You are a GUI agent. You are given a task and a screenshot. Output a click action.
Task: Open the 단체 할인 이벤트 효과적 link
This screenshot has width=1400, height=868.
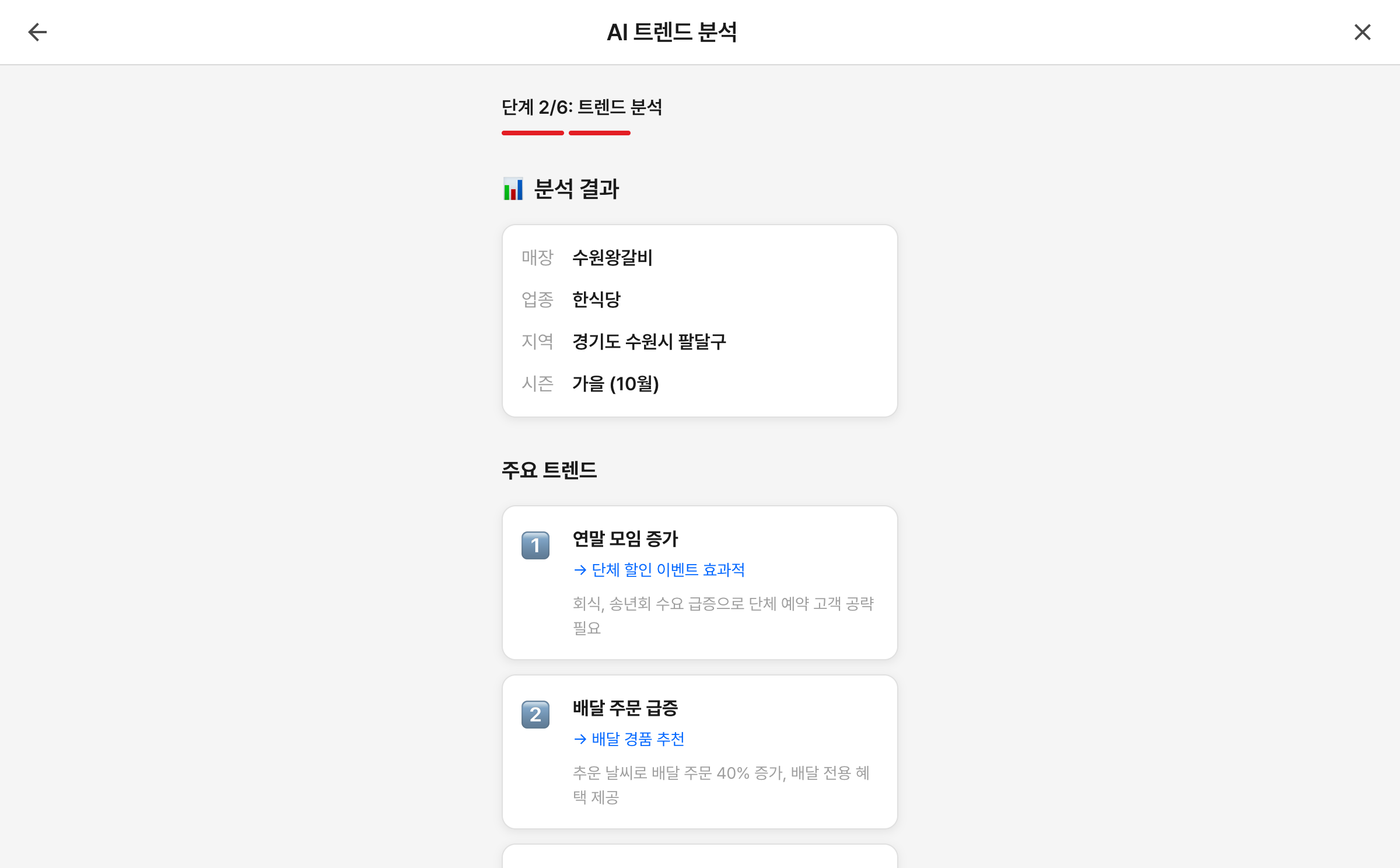pos(659,570)
